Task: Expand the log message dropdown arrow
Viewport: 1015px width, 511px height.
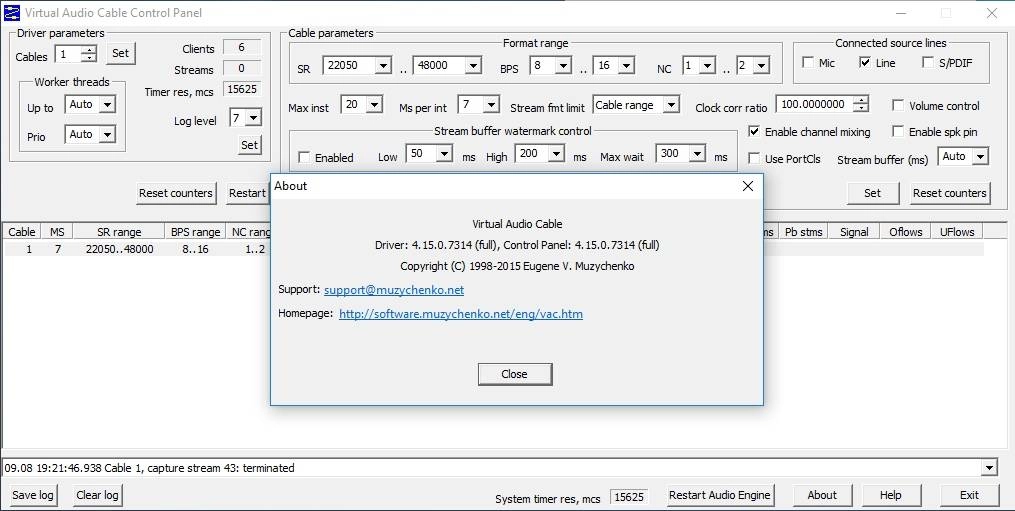Action: 989,468
